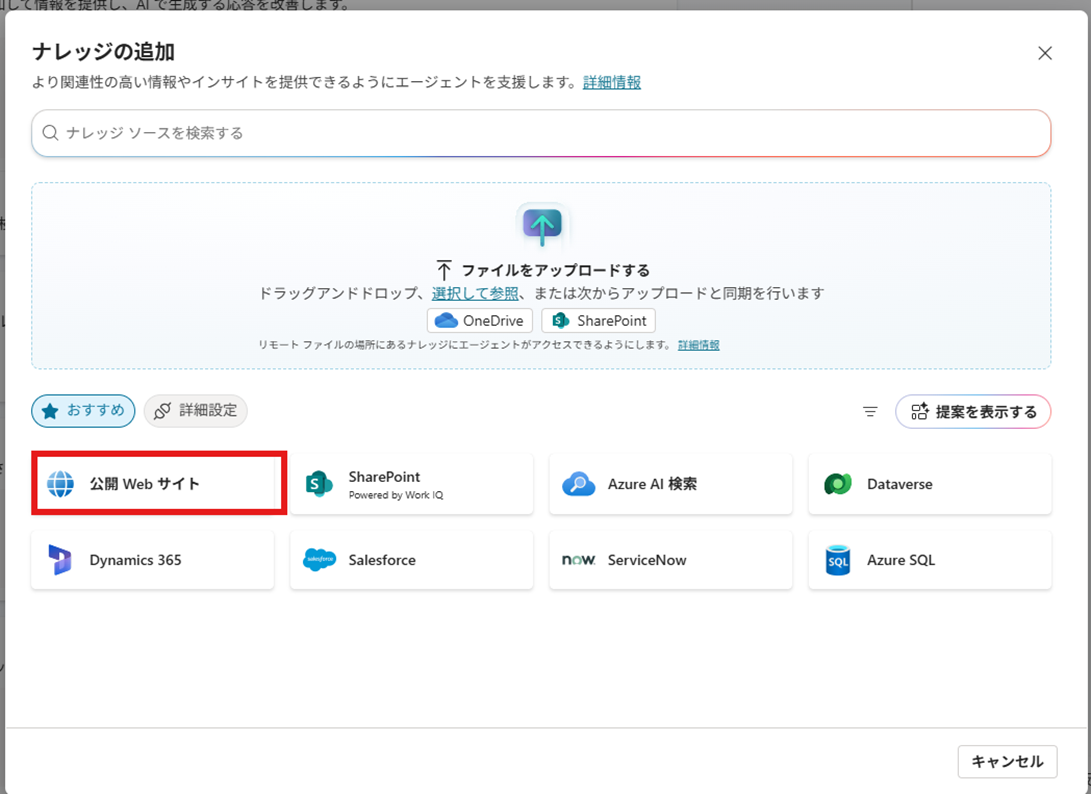Open the 詳細情報 link under the dialog title
This screenshot has height=794, width=1091.
(612, 82)
